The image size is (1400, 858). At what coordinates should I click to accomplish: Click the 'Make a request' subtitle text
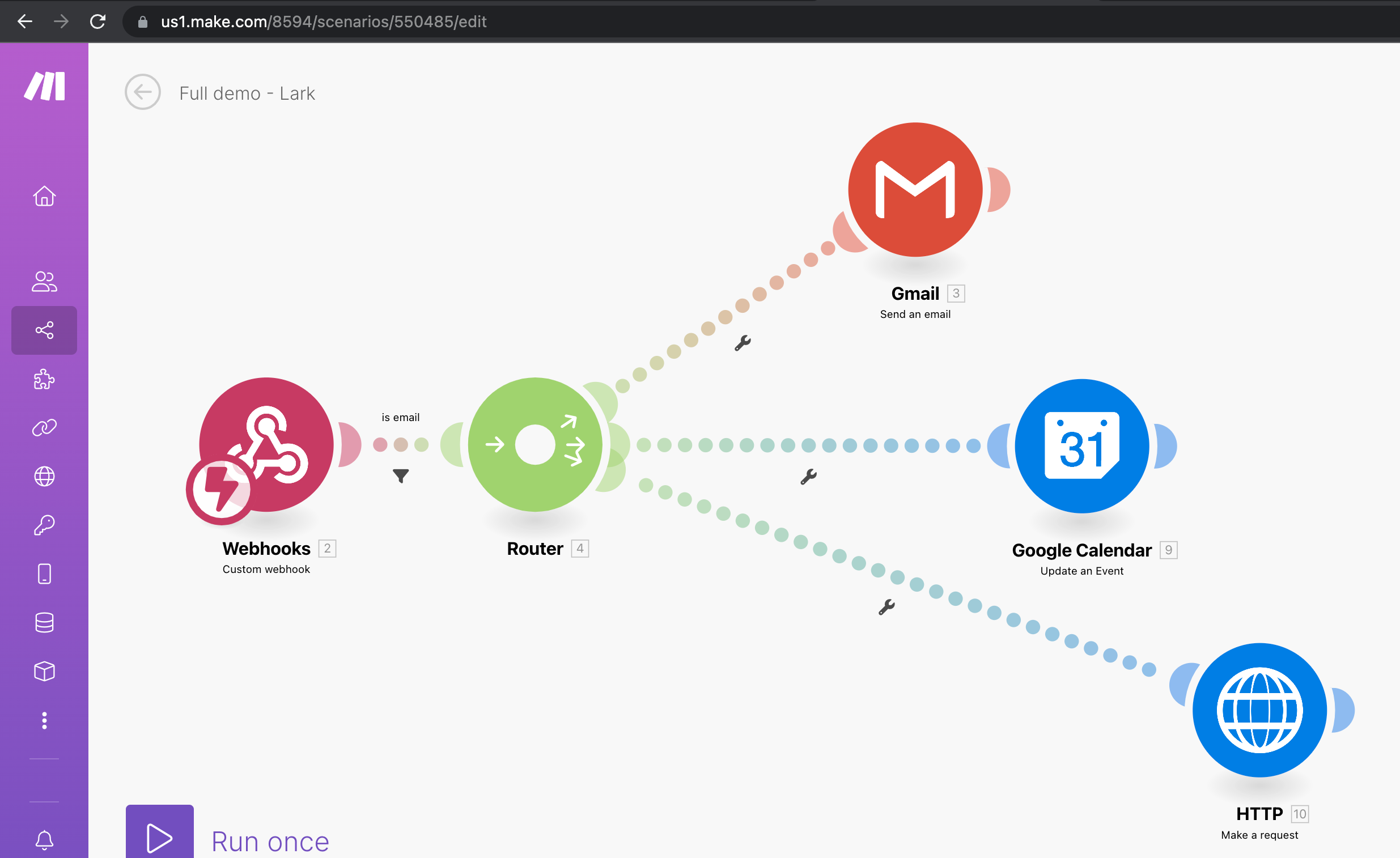point(1259,835)
